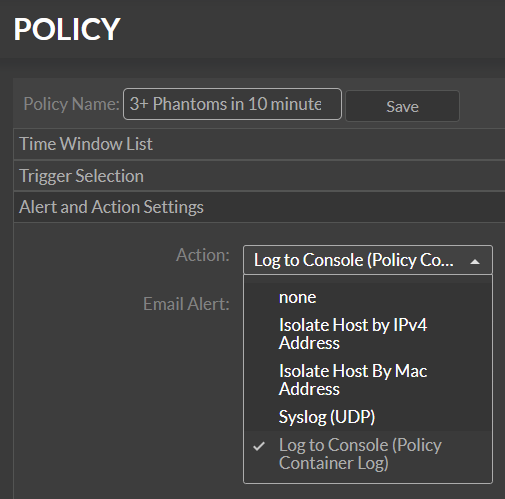
Task: Select the Syslog (UDP) action
Action: click(x=368, y=417)
